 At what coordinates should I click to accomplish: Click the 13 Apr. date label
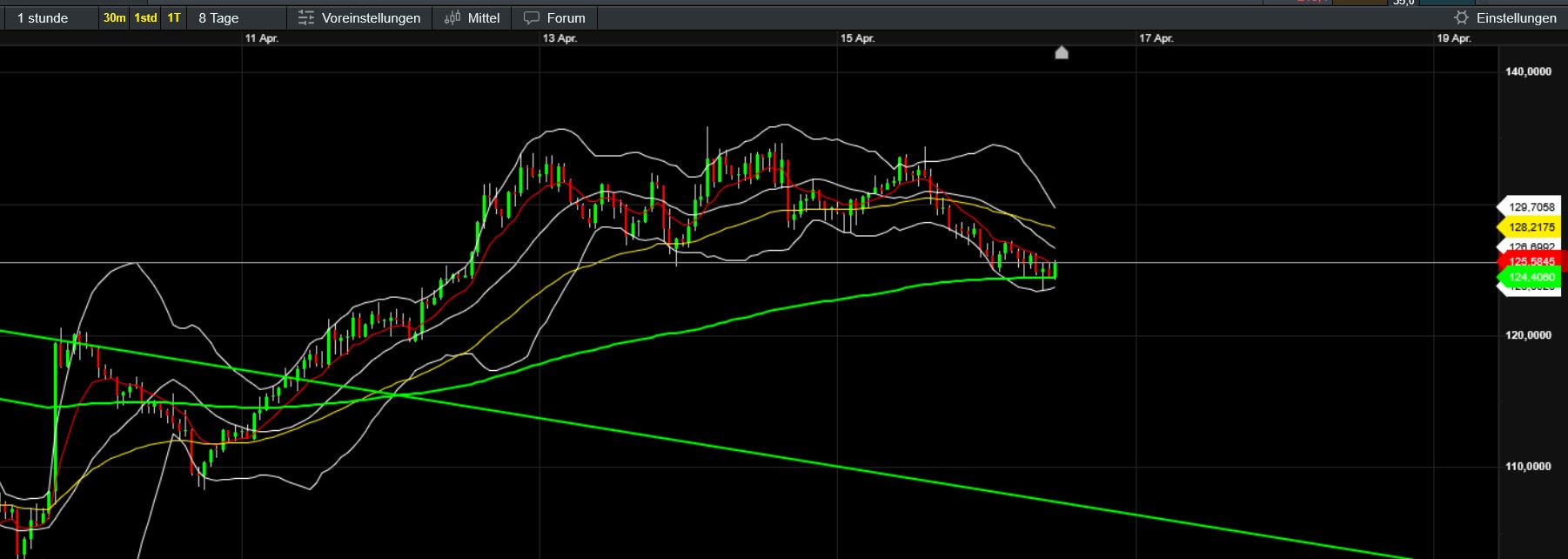[560, 38]
